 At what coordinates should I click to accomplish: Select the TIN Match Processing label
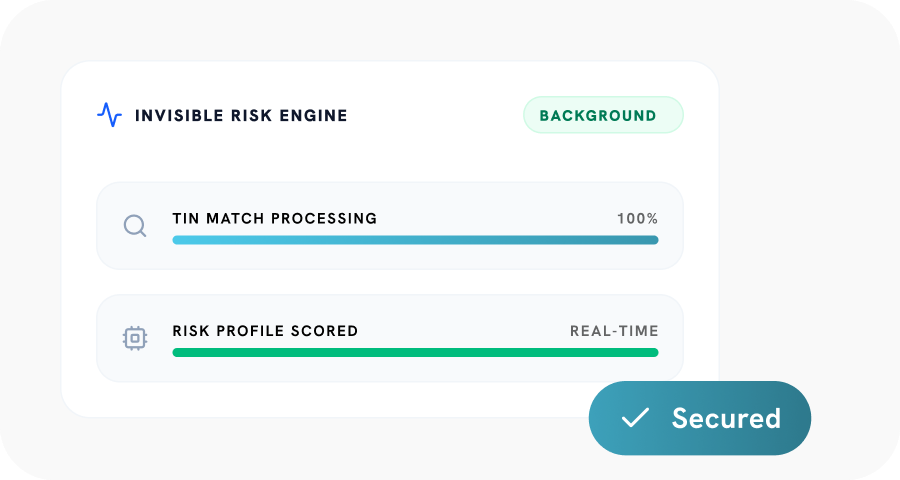tap(274, 218)
